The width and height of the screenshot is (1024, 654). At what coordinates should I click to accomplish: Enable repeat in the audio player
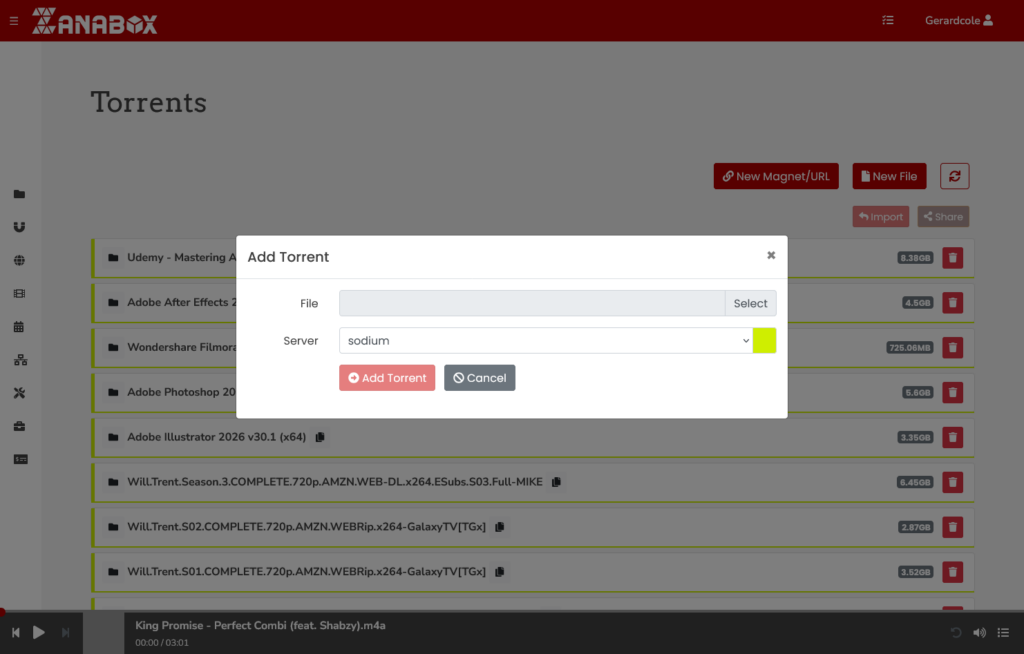click(954, 632)
